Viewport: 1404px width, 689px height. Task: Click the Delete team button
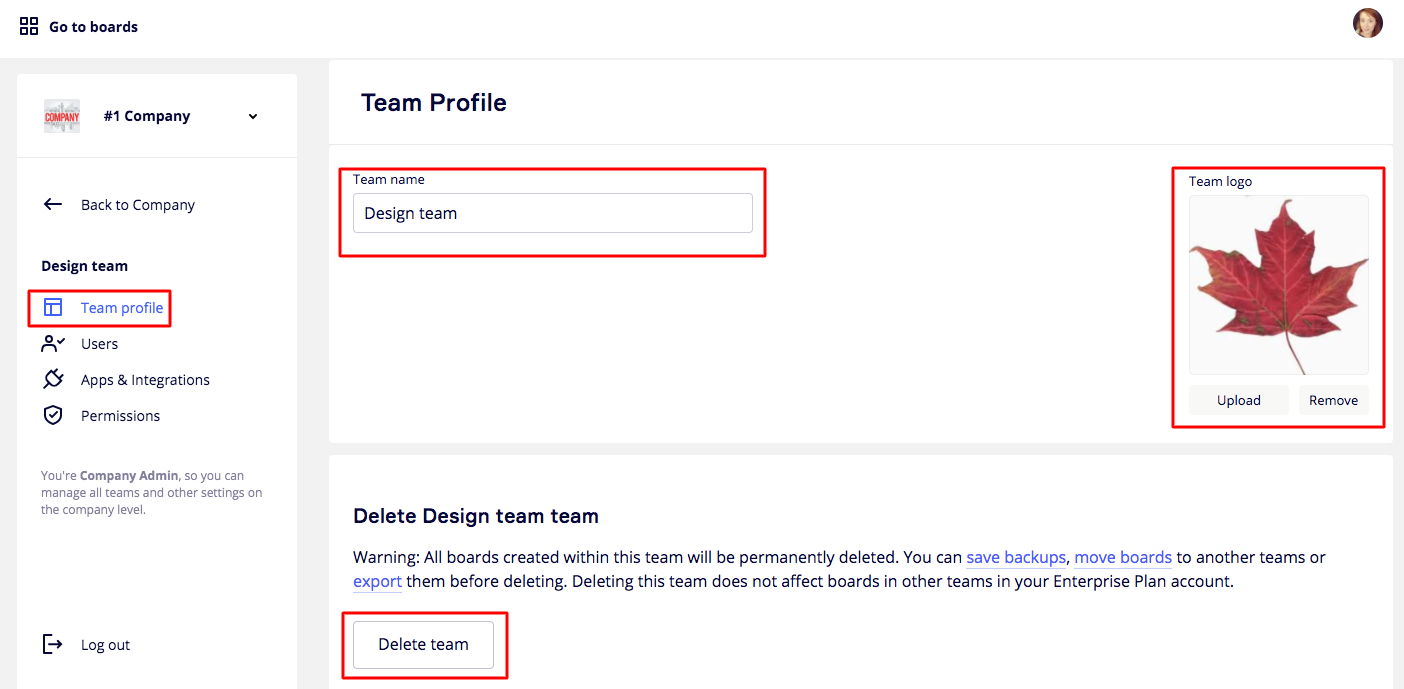[423, 645]
